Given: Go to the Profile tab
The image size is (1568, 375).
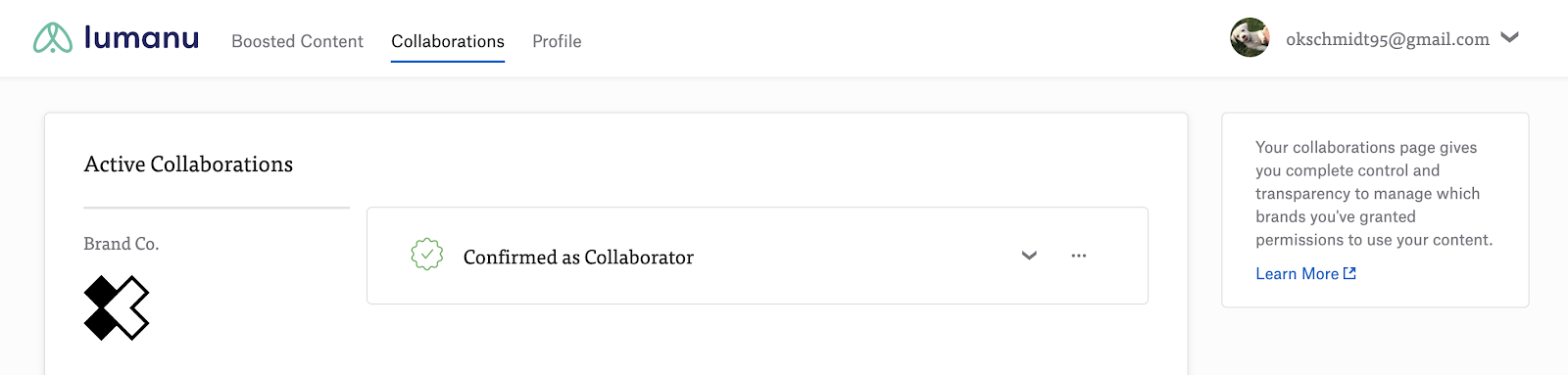Looking at the screenshot, I should tap(557, 41).
